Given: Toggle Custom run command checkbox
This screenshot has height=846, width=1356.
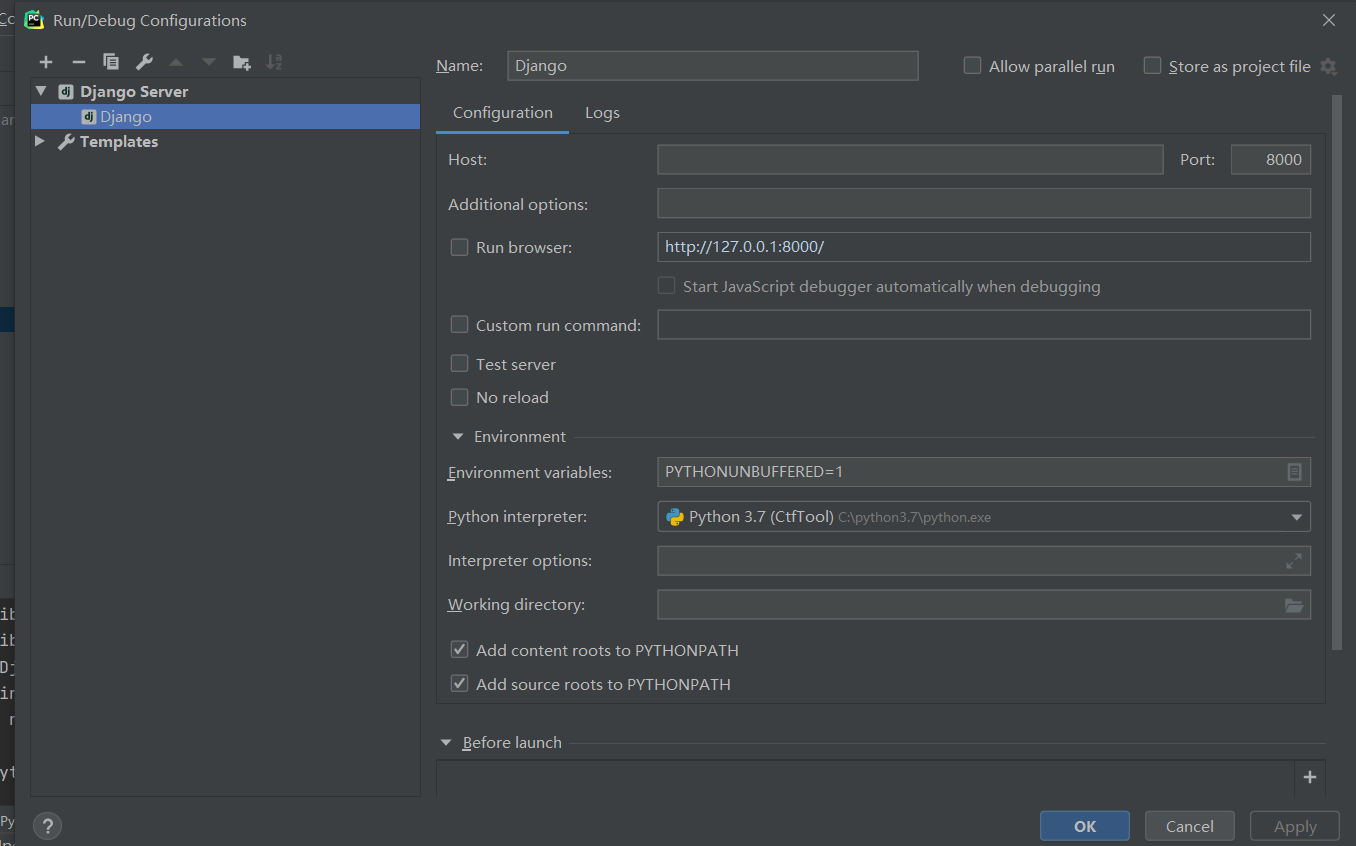Looking at the screenshot, I should pos(459,325).
